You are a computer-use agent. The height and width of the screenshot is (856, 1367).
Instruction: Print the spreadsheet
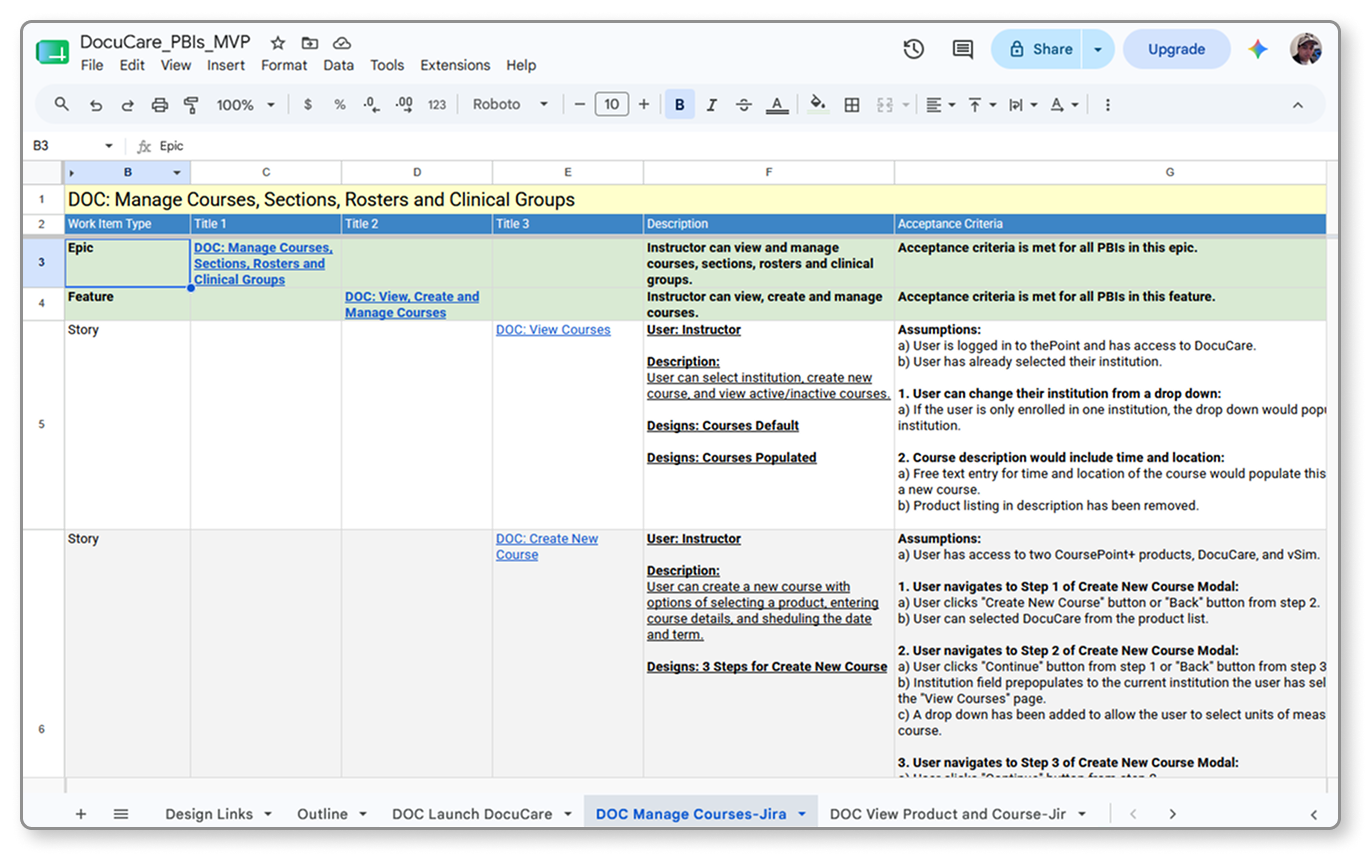160,105
